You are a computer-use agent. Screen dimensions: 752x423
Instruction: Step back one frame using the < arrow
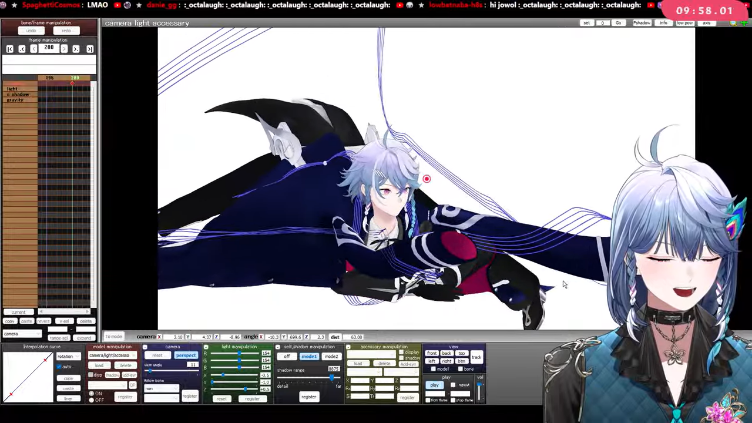tap(34, 49)
